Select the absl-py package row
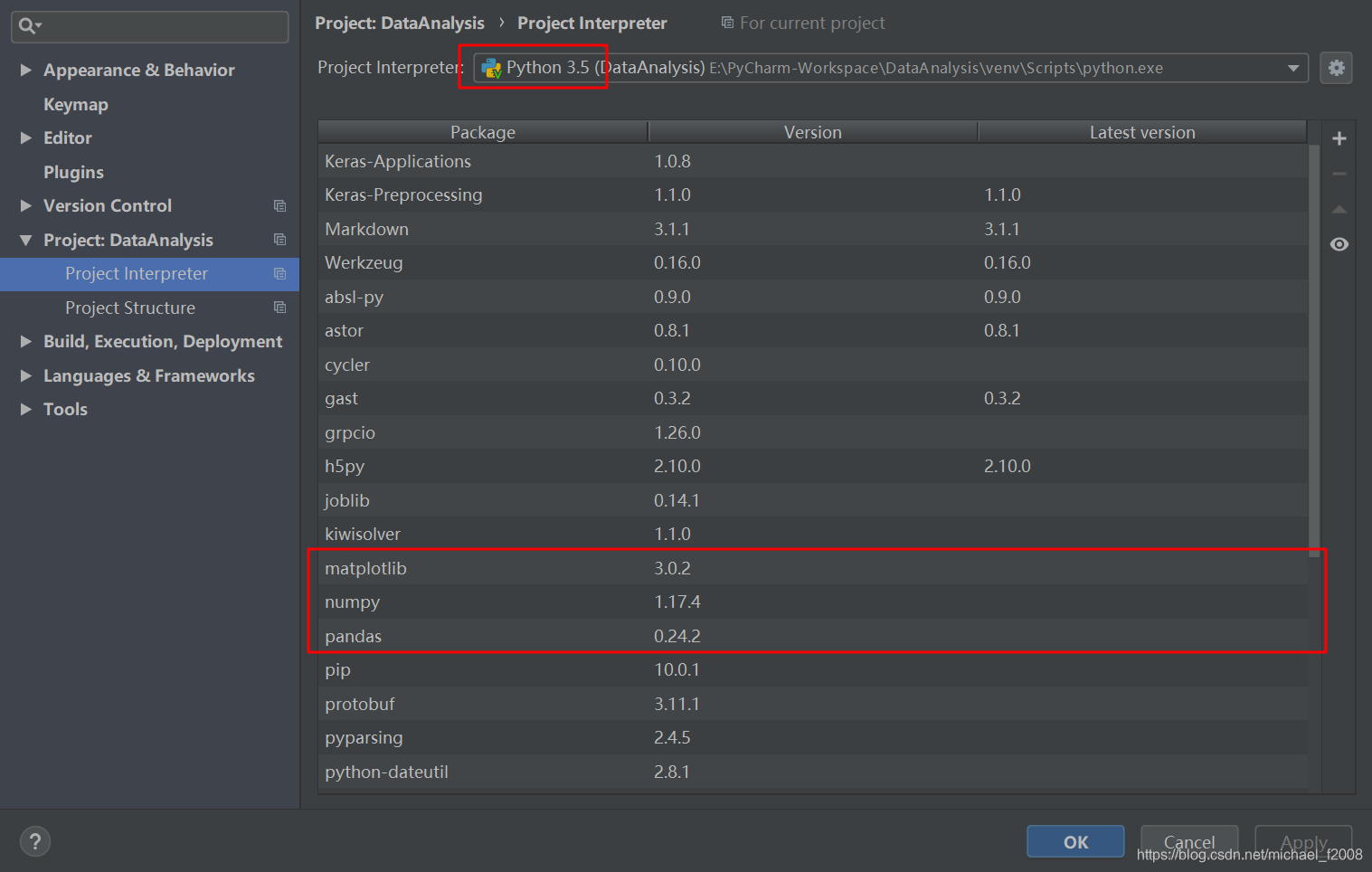 (x=812, y=297)
